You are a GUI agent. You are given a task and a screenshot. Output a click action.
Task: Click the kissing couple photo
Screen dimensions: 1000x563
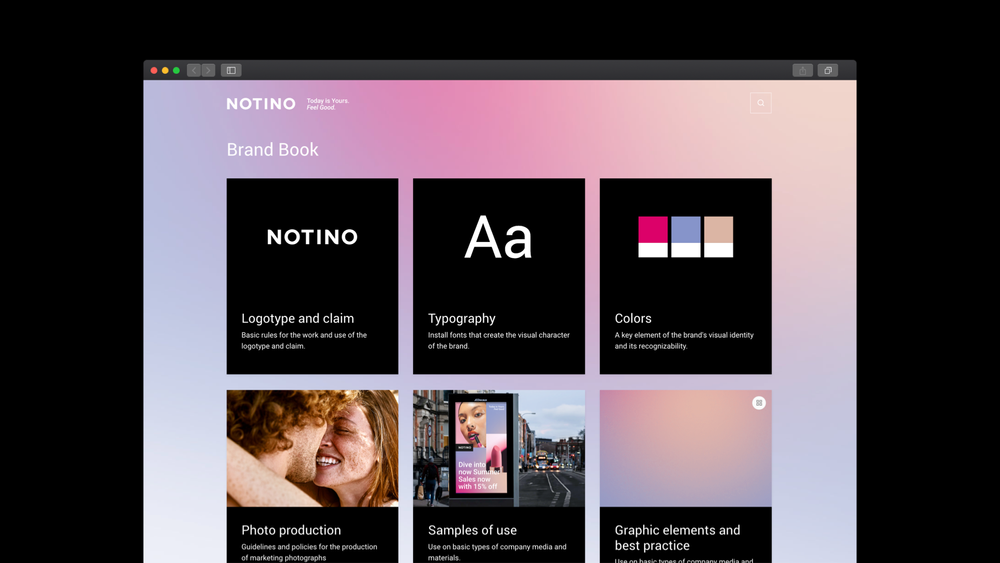point(312,448)
